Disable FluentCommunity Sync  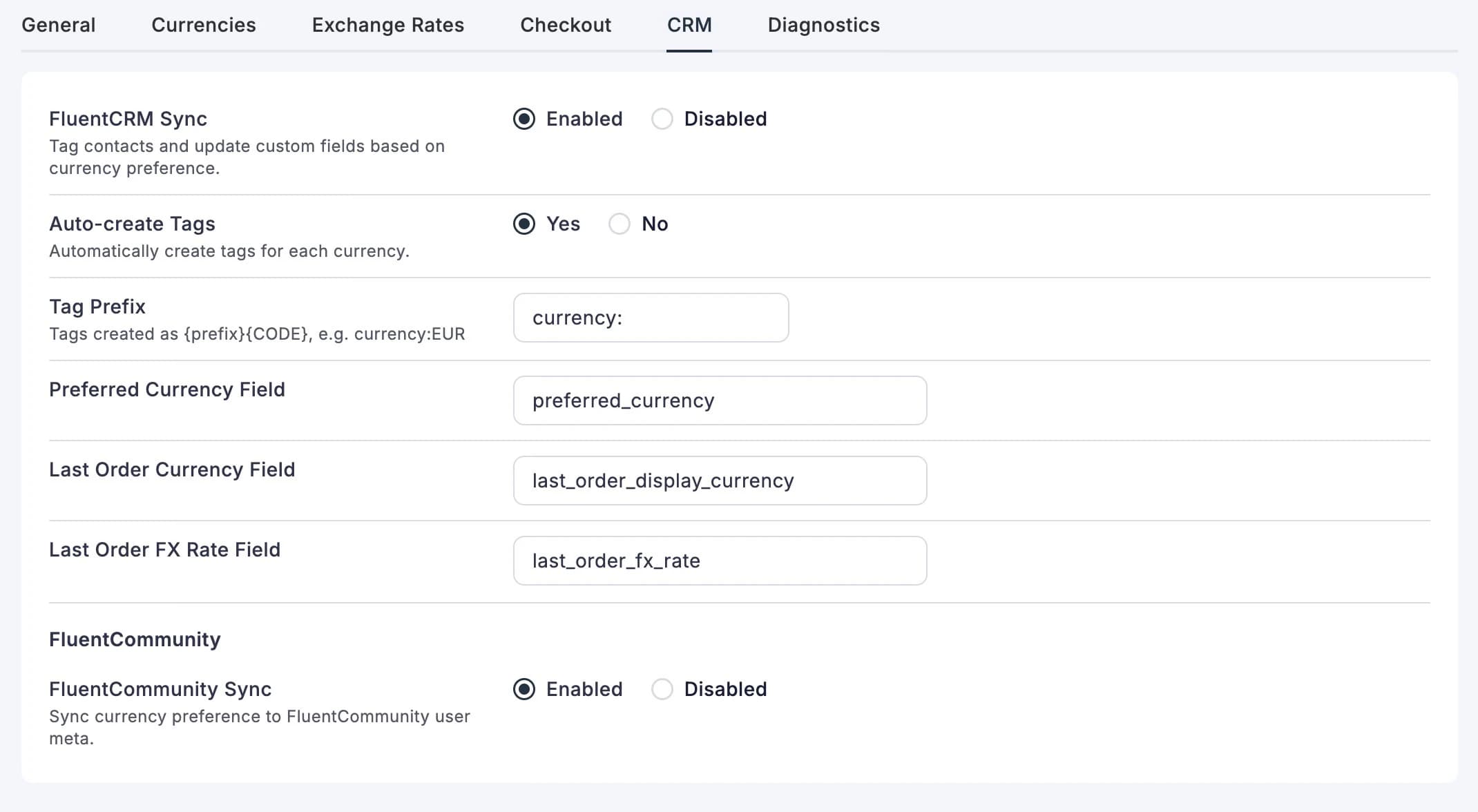(662, 689)
